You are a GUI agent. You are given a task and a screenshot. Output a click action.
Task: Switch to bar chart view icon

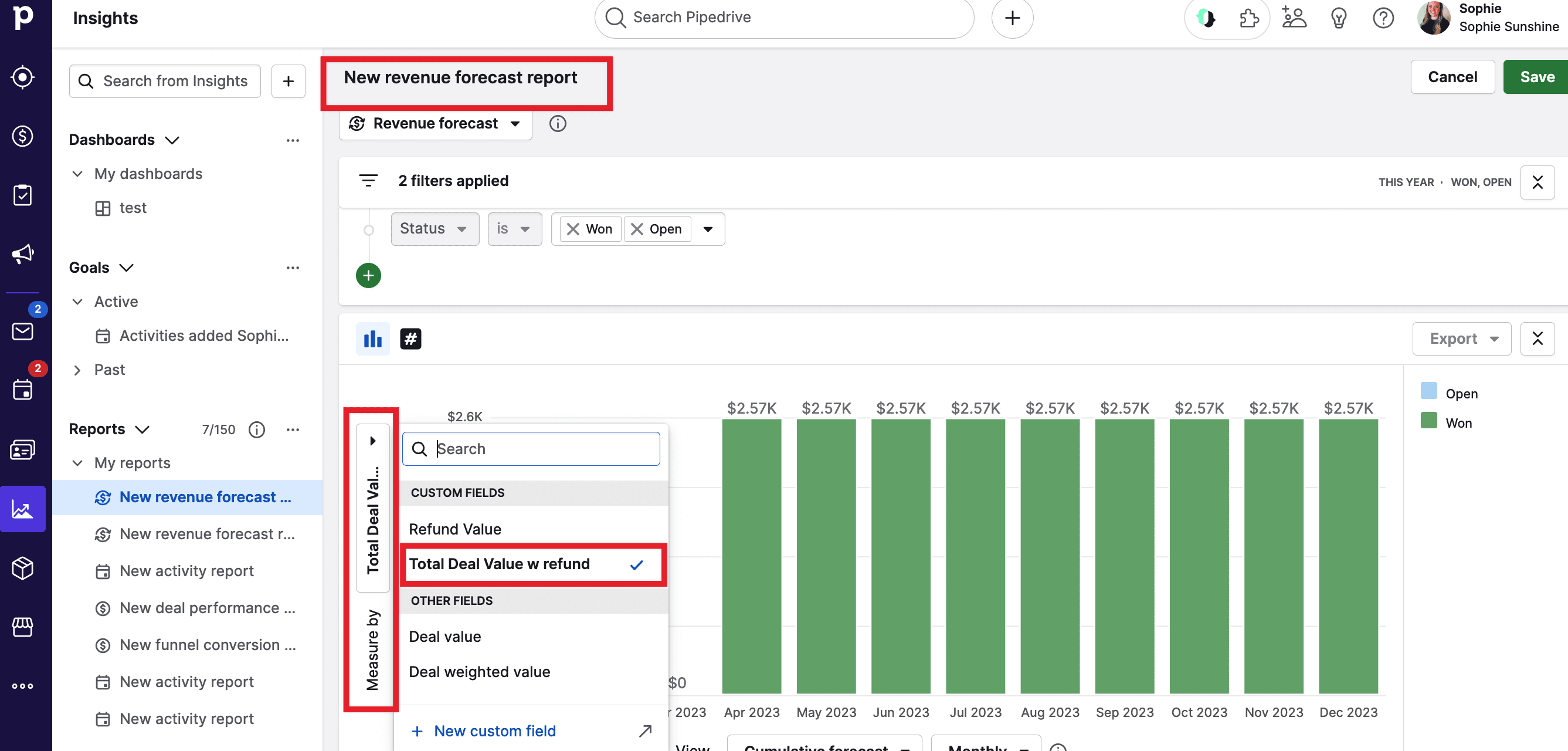coord(372,339)
